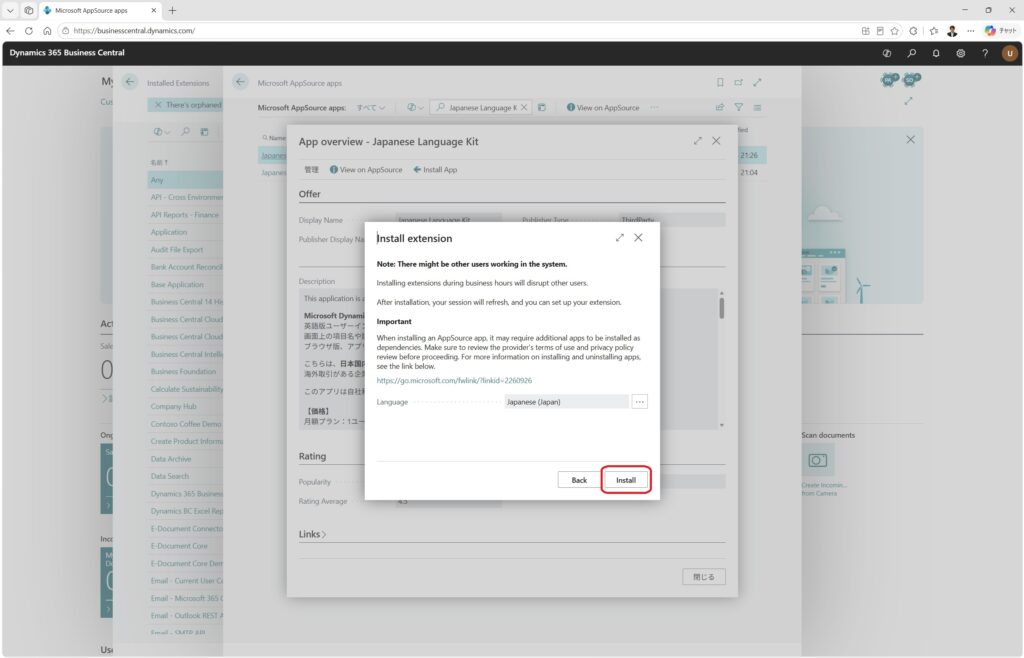Open AppSource apps page in new window
The height and width of the screenshot is (658, 1024).
click(x=739, y=82)
